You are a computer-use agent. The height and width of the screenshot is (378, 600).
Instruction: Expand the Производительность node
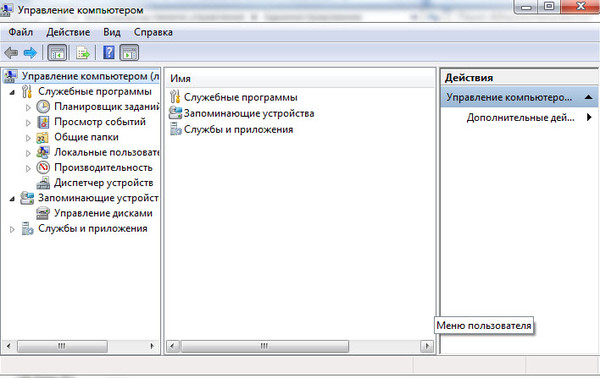pos(28,168)
